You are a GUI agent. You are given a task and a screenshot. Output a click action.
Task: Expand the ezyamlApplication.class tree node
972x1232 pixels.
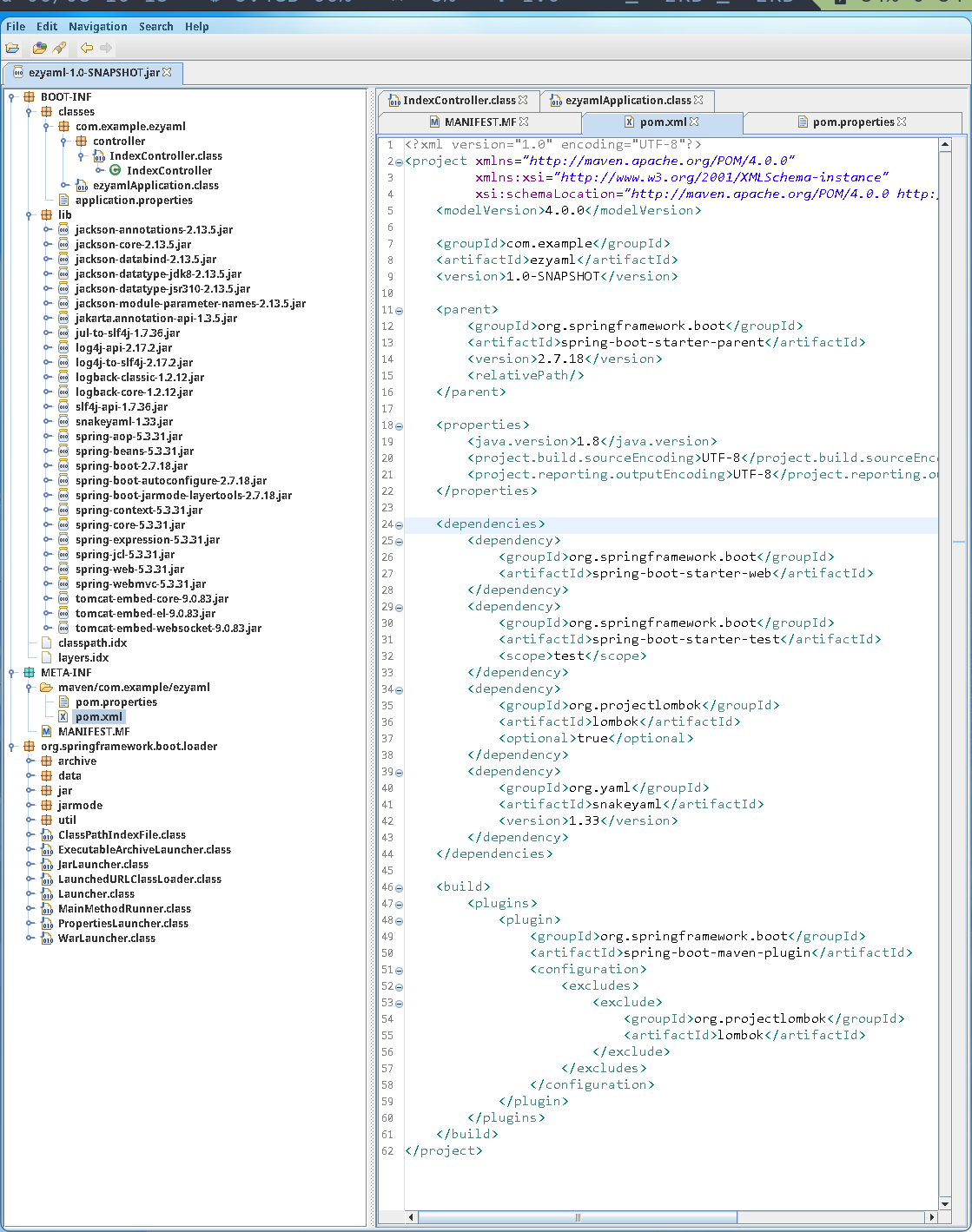[x=64, y=186]
